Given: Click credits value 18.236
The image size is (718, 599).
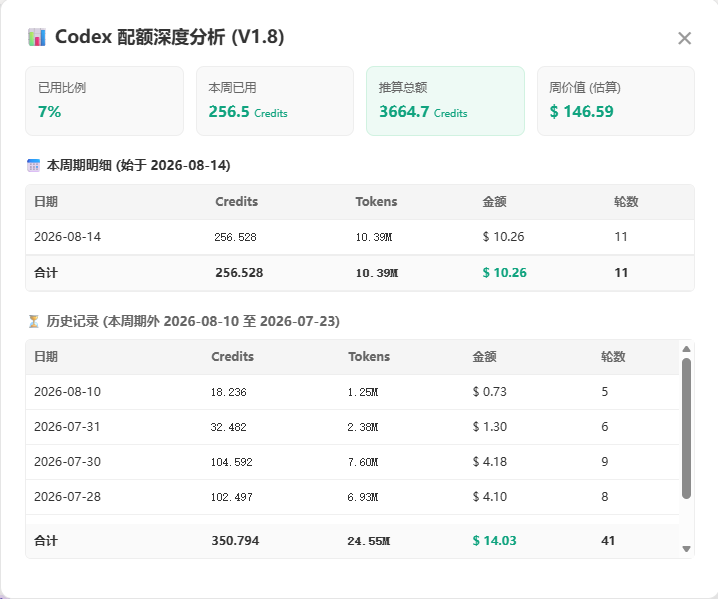Looking at the screenshot, I should point(228,392).
